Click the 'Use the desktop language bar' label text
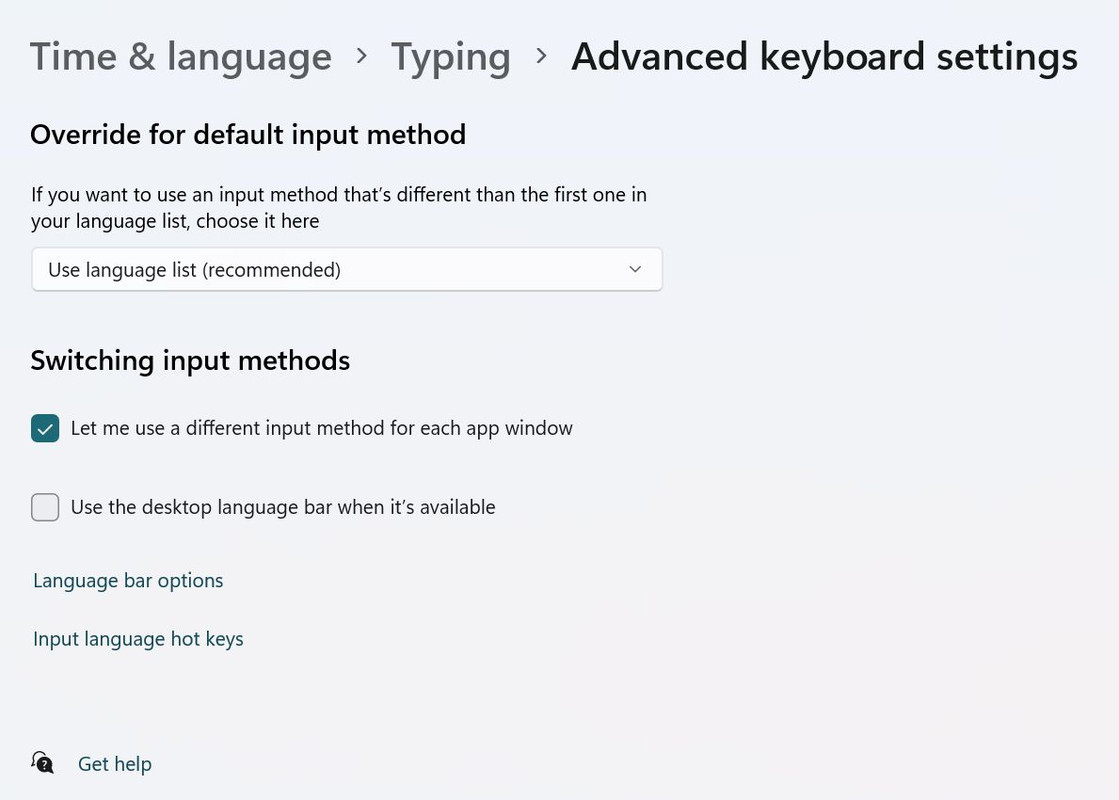This screenshot has width=1119, height=800. (x=283, y=507)
